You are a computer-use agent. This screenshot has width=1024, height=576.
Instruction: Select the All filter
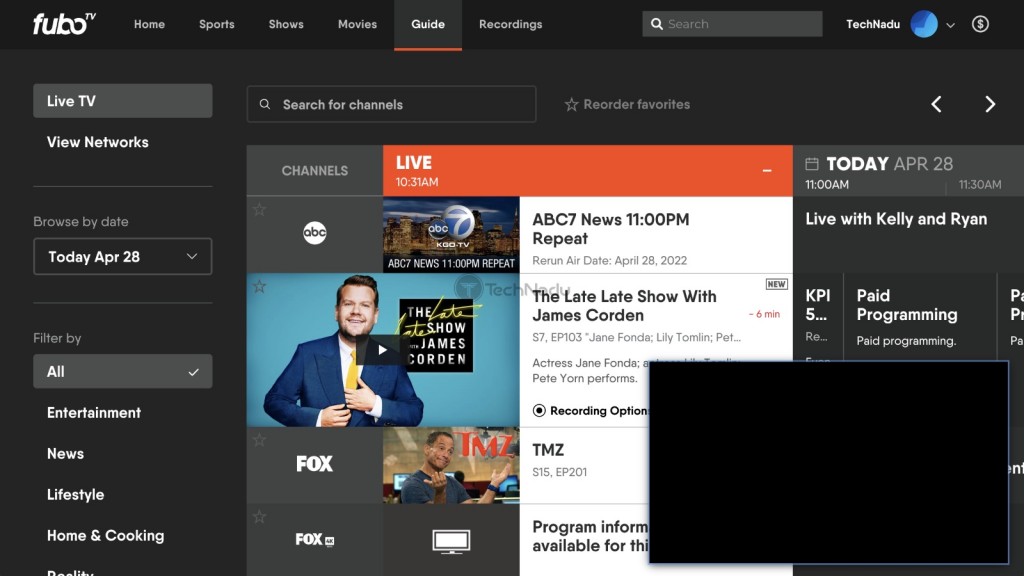click(x=123, y=372)
